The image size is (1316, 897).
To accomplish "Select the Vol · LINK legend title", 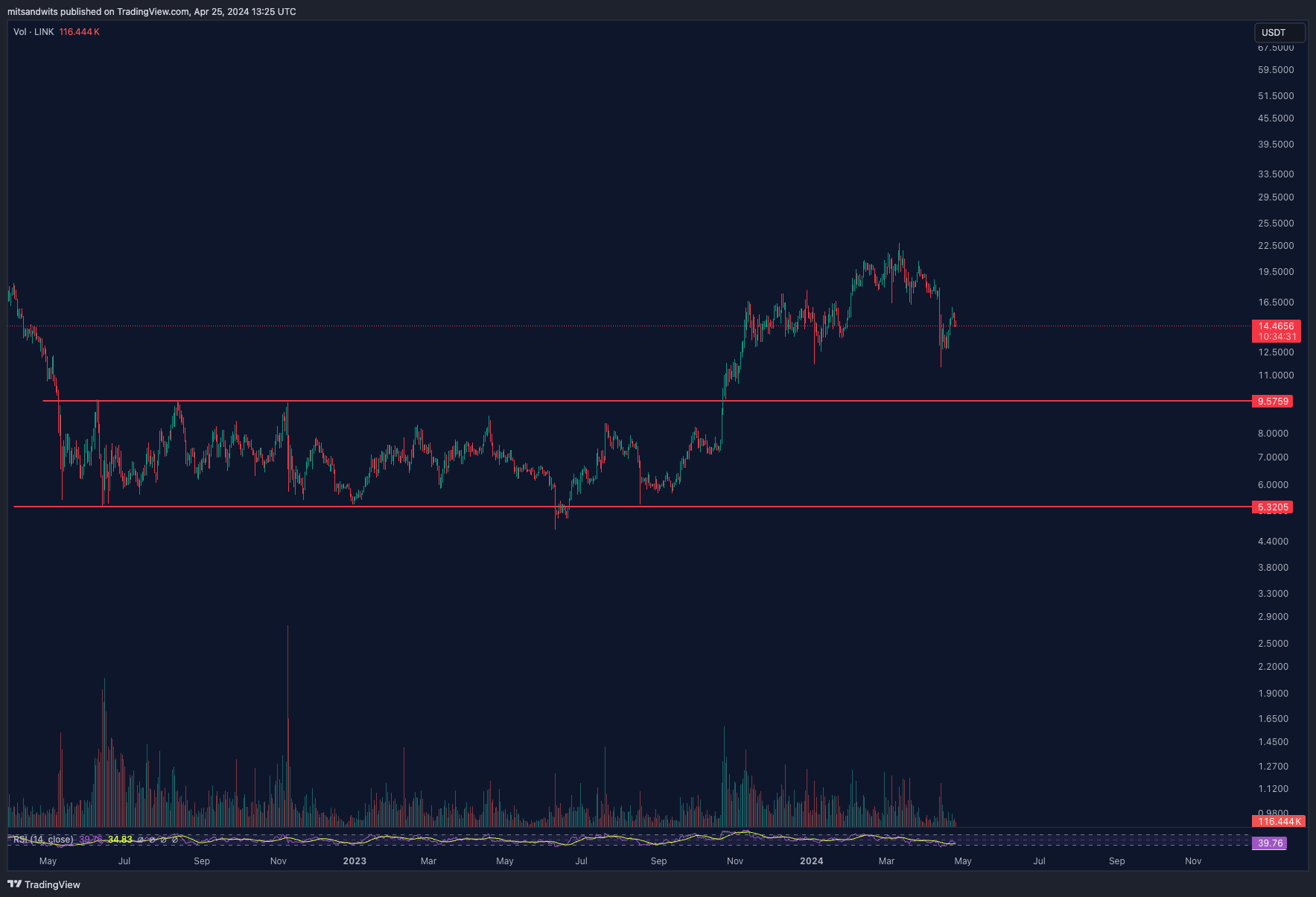I will (x=34, y=32).
